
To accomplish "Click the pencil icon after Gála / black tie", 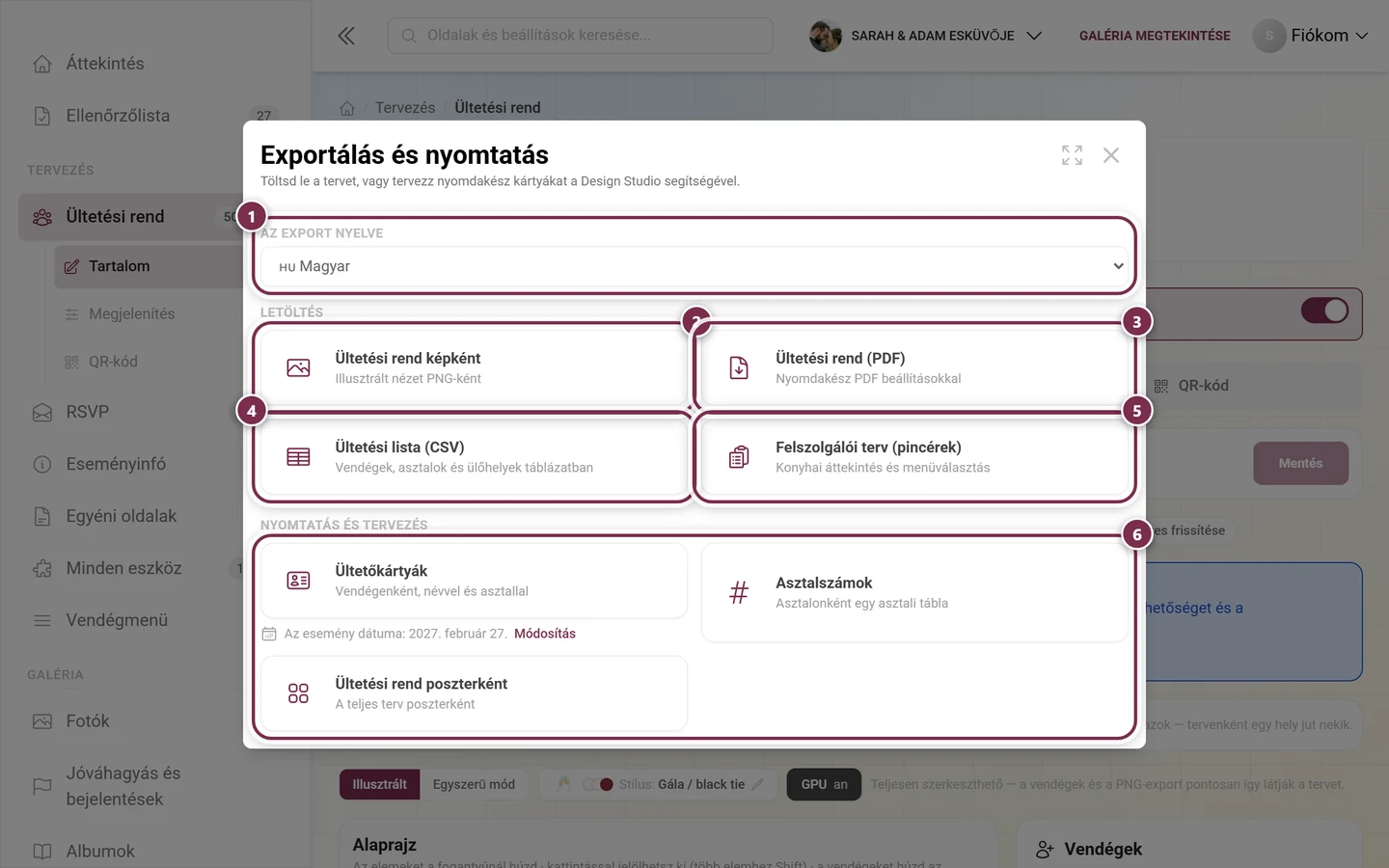I will coord(758,785).
